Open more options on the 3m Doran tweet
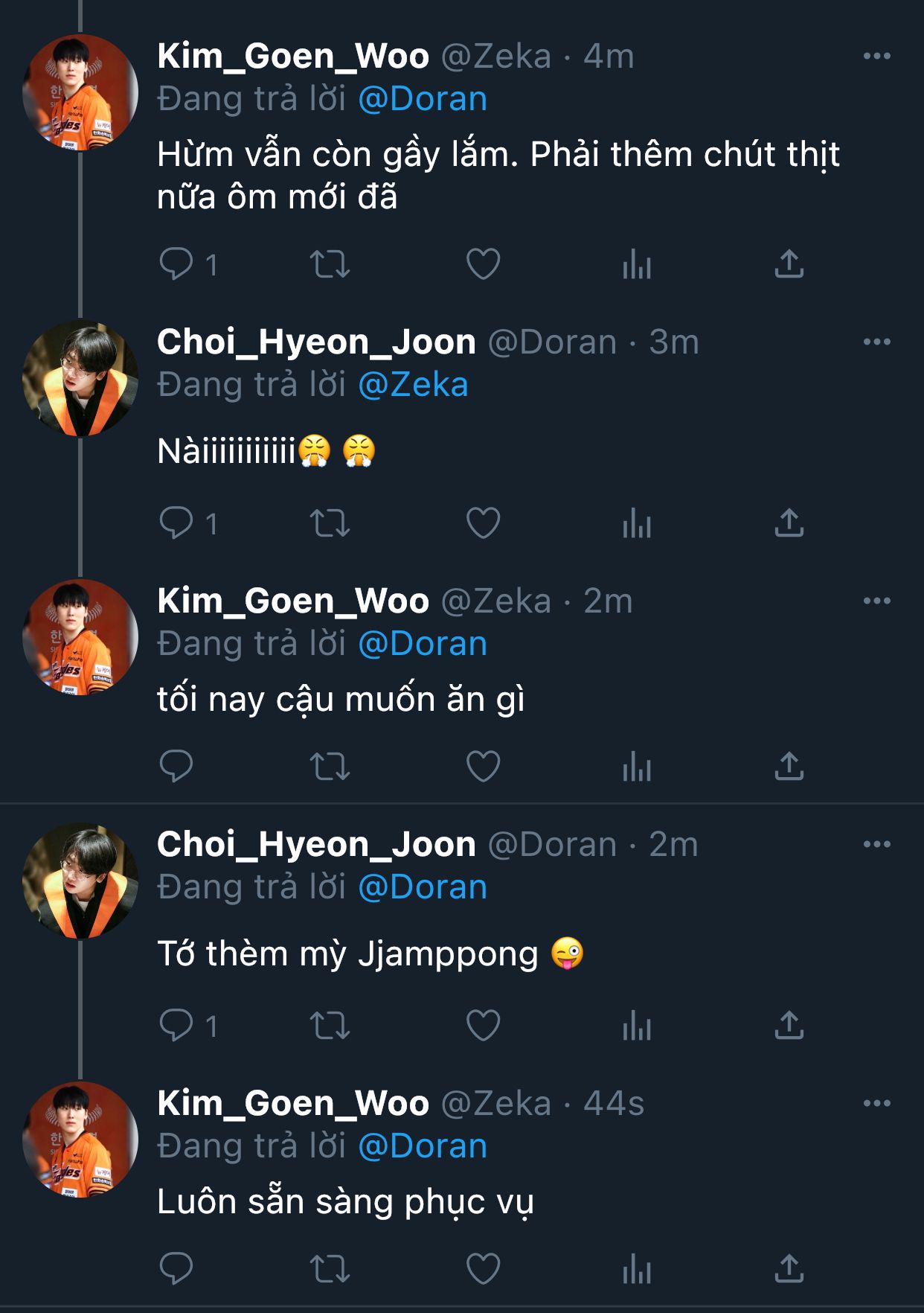The width and height of the screenshot is (924, 1313). [x=876, y=342]
